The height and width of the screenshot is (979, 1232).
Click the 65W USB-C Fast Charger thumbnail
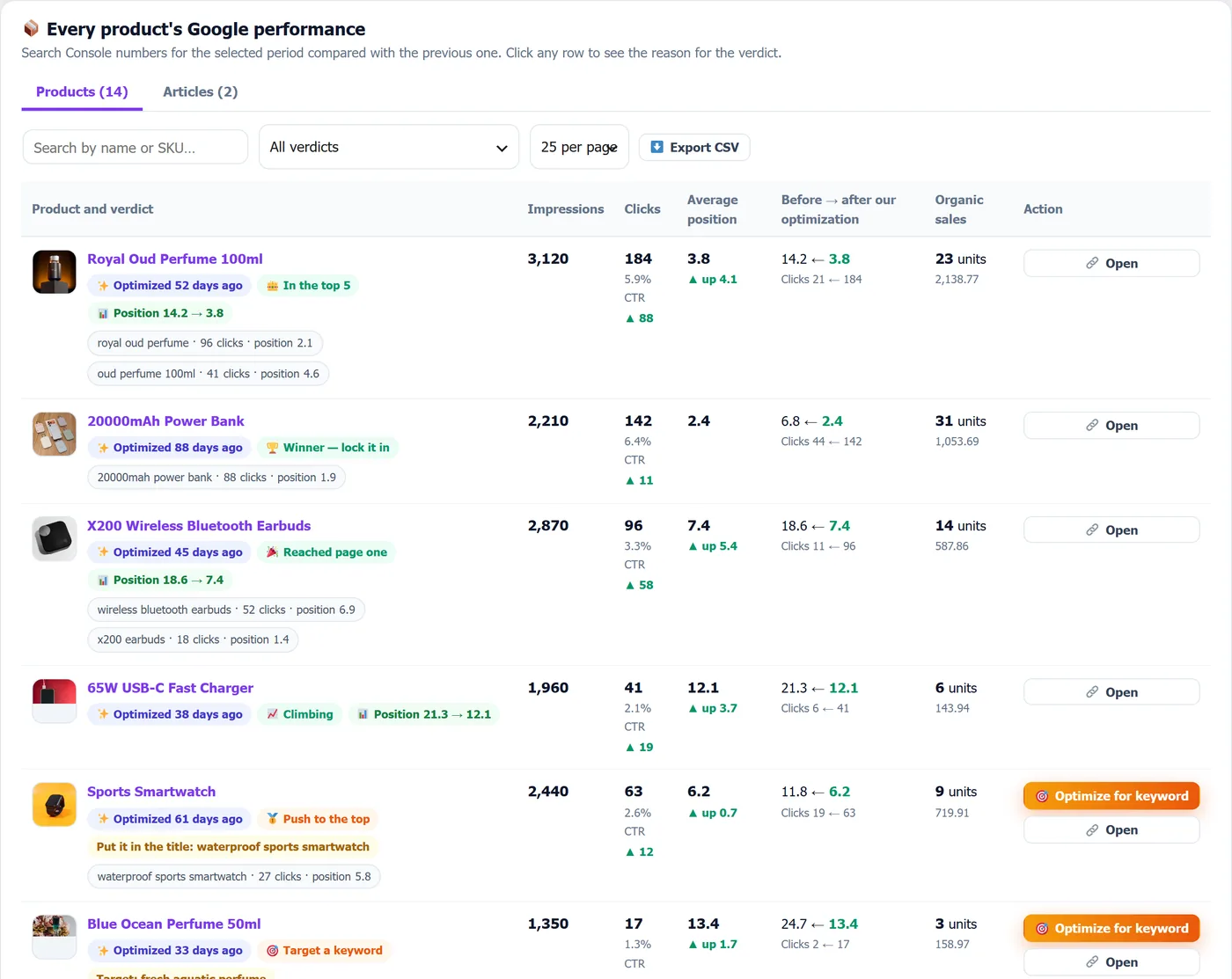[x=55, y=701]
